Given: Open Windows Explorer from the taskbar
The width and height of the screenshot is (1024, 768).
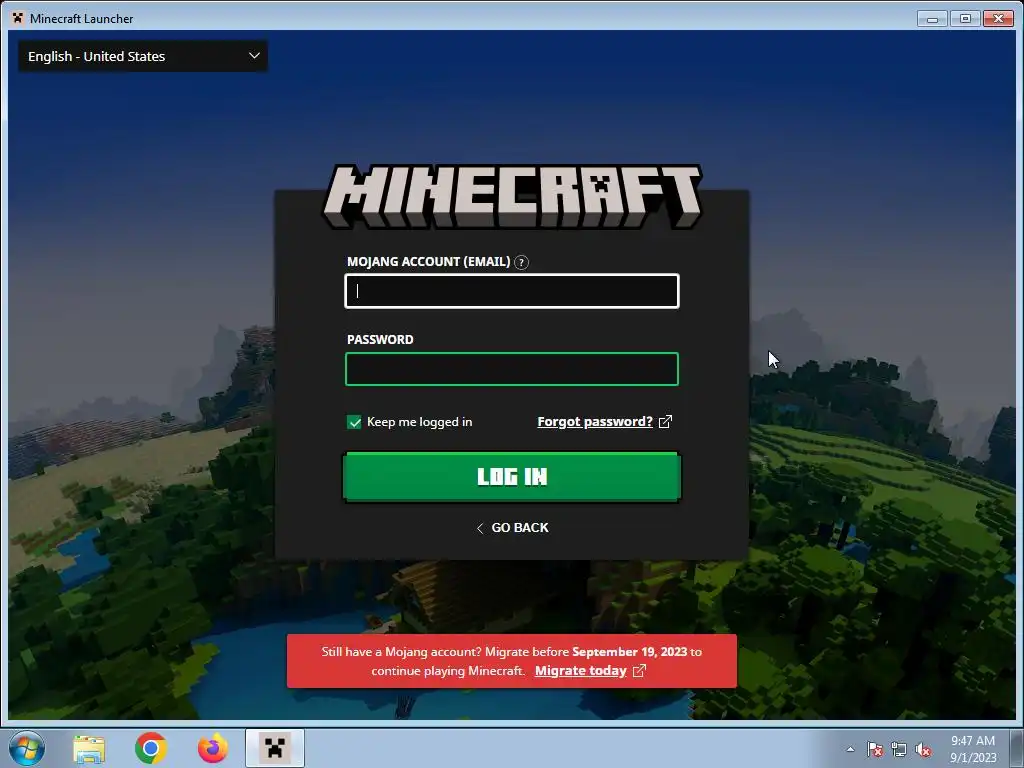Looking at the screenshot, I should tap(89, 748).
